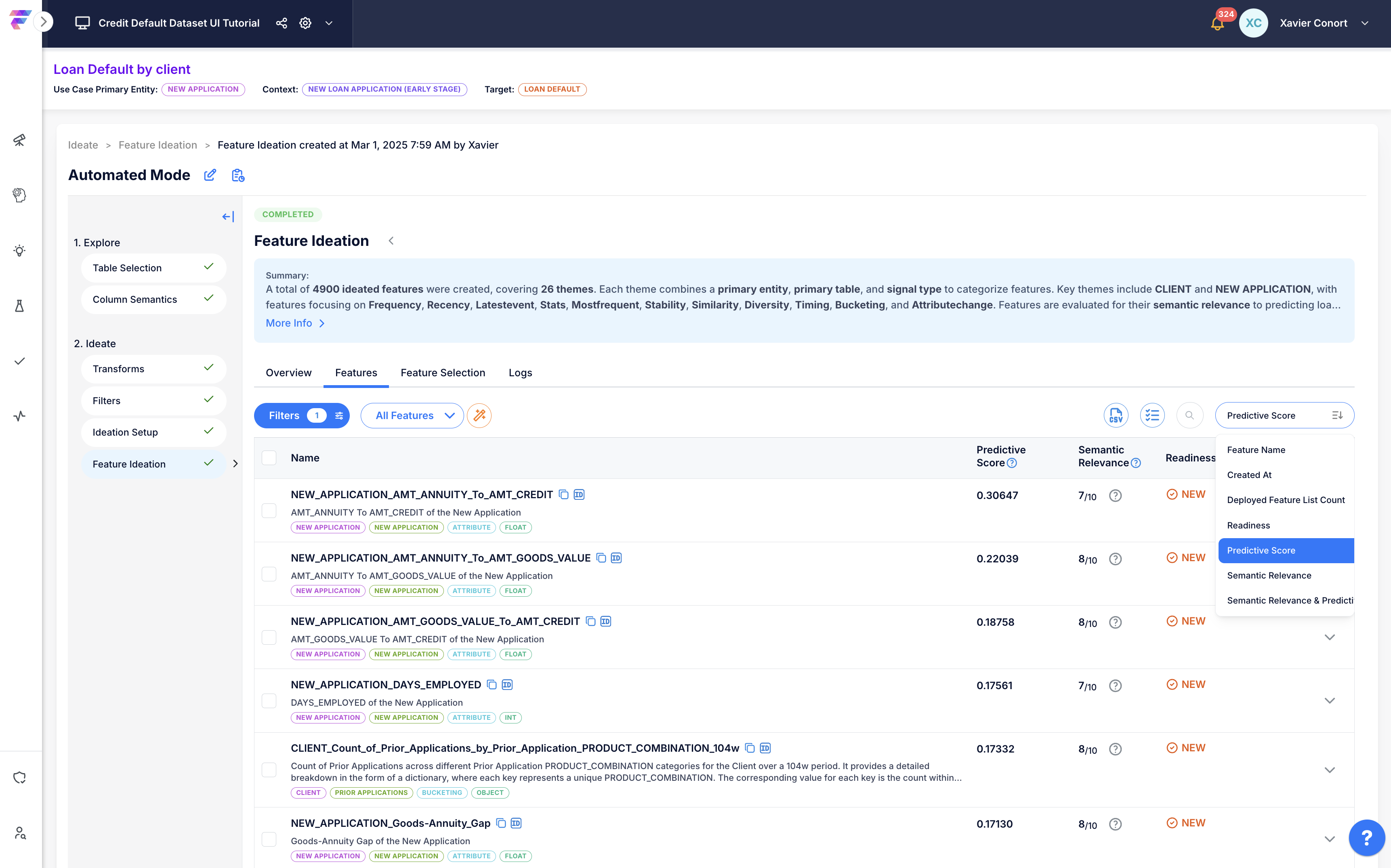Open the checklist view icon in the toolbar

(1151, 415)
